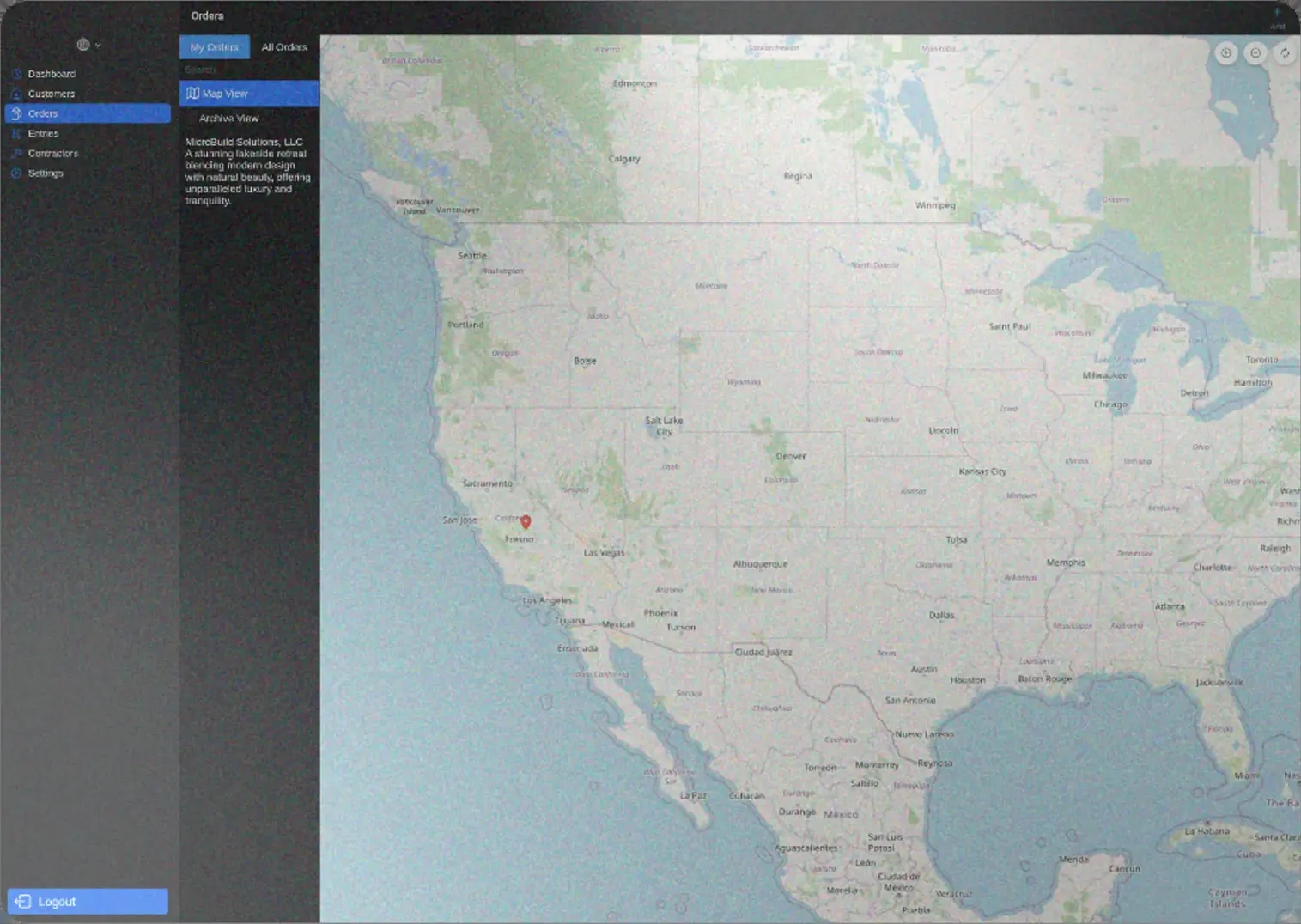Click the globe language icon
This screenshot has height=924, width=1301.
point(83,45)
